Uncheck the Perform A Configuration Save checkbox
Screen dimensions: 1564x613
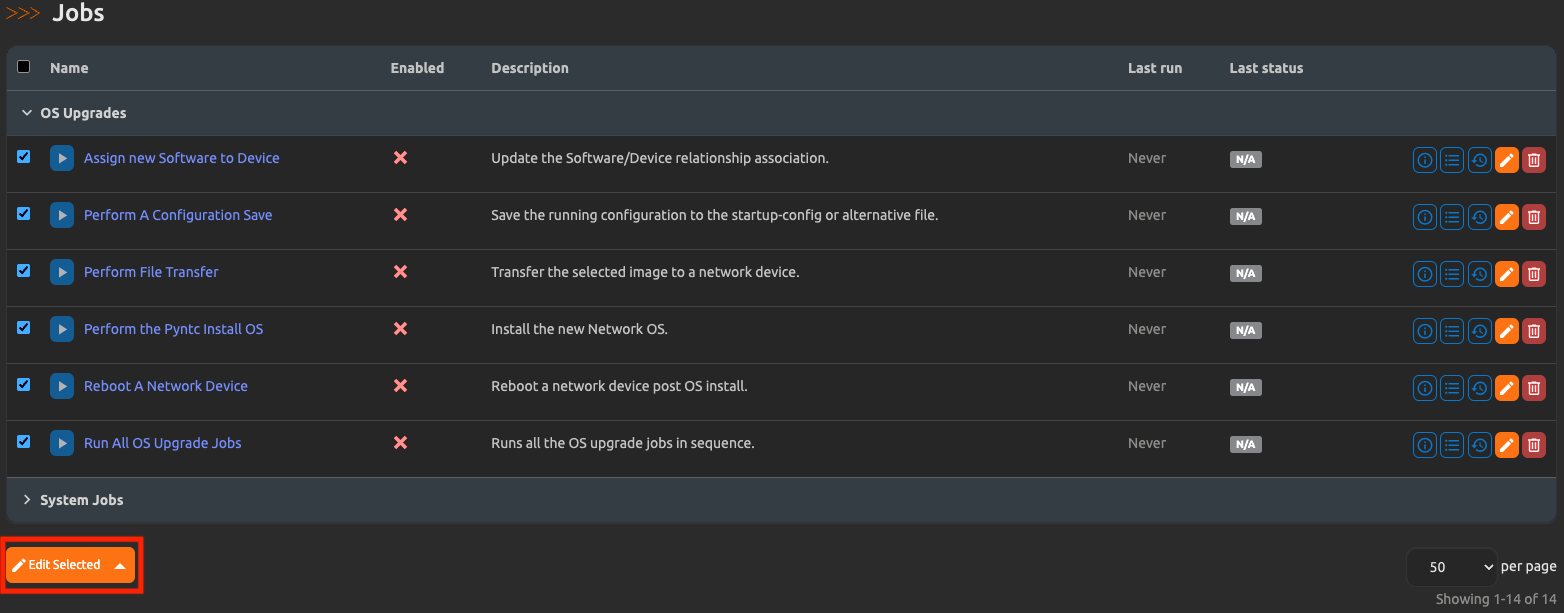click(24, 214)
